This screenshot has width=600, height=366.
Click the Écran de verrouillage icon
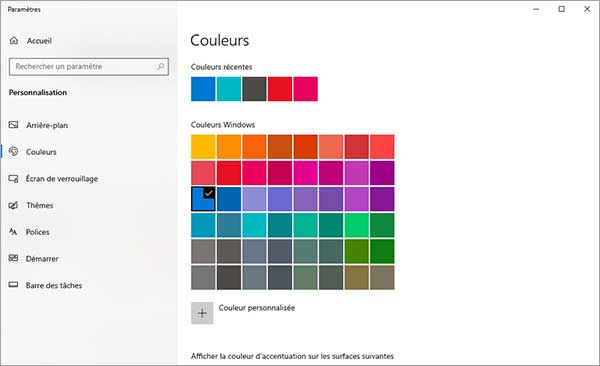pyautogui.click(x=13, y=178)
